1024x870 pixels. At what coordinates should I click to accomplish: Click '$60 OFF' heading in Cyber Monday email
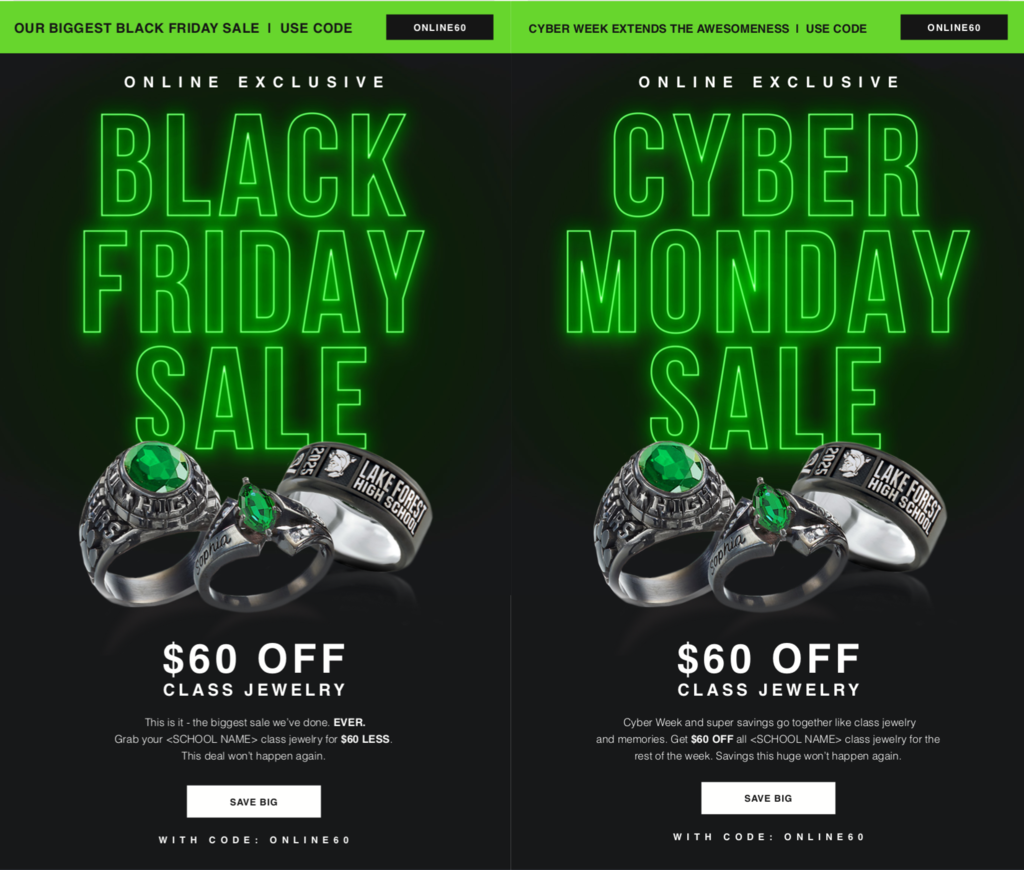tap(769, 658)
